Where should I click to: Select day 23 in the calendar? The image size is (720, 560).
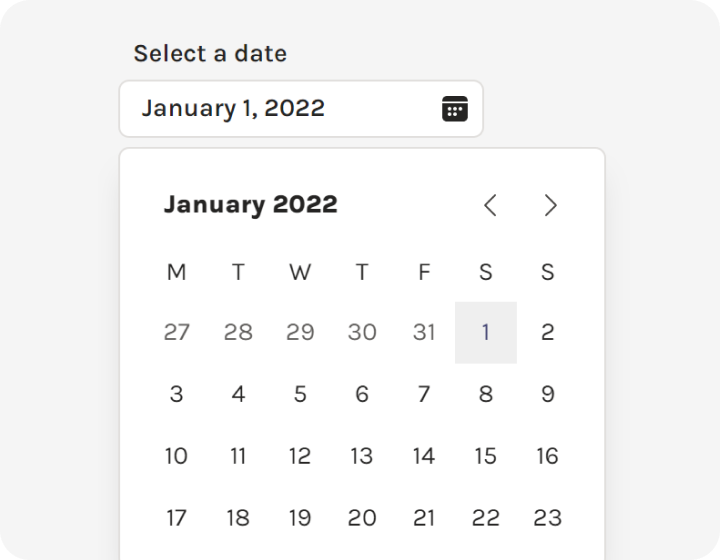pyautogui.click(x=547, y=518)
